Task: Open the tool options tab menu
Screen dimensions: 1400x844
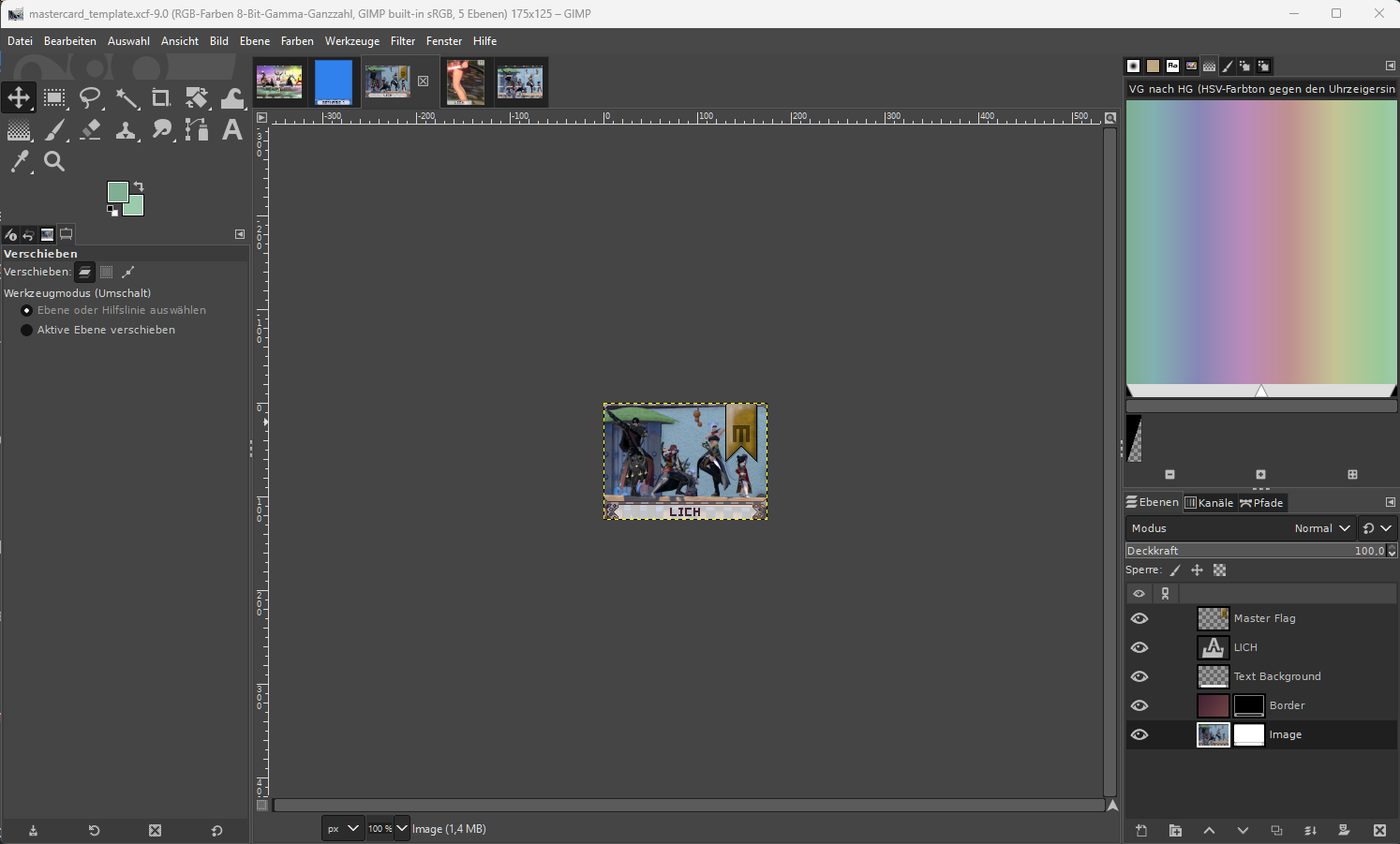Action: pos(240,234)
